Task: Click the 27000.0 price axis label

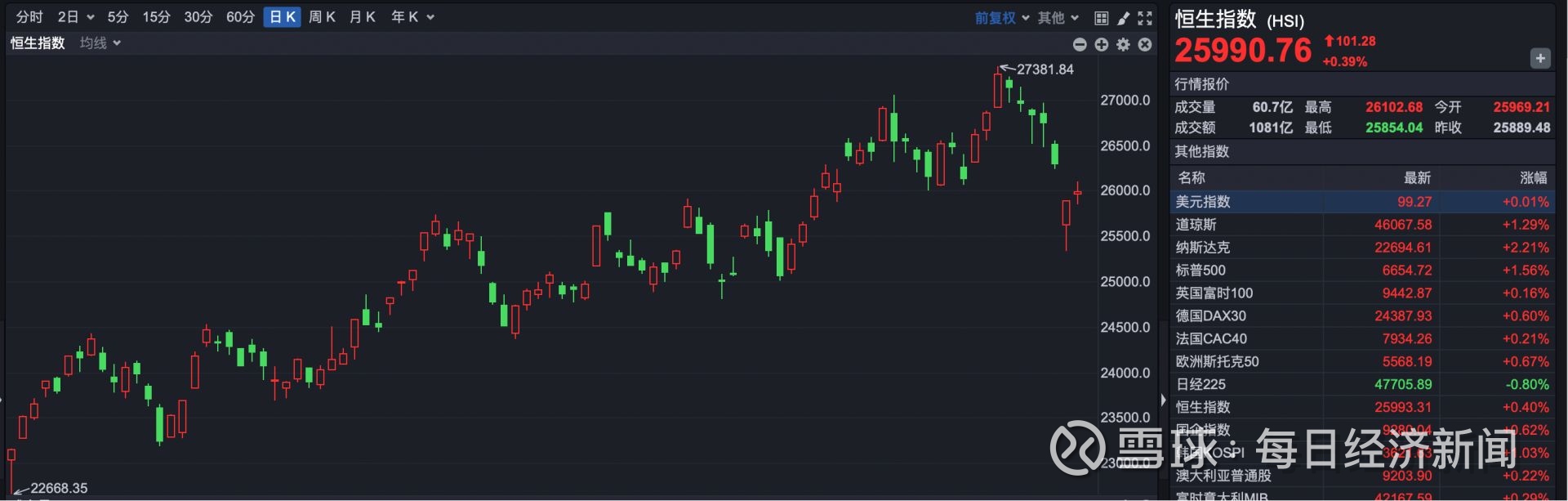Action: coord(1125,101)
